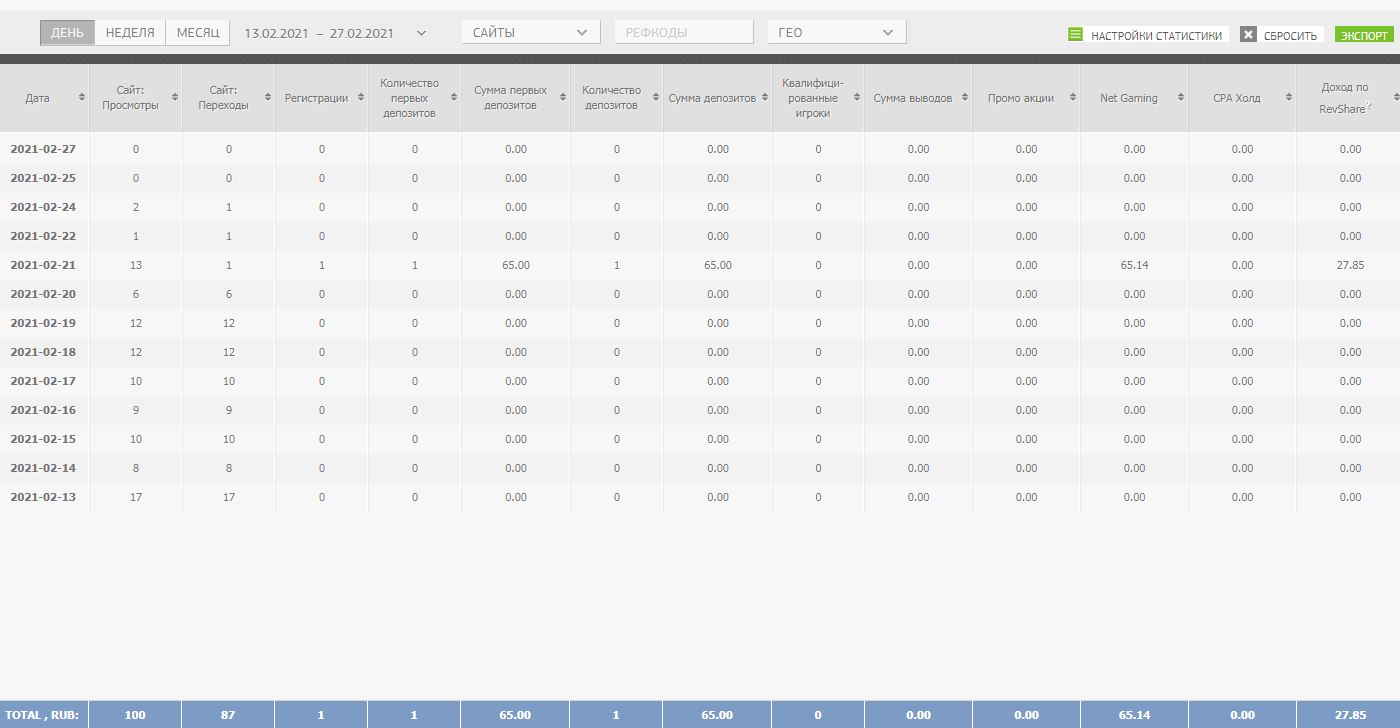Select the date cell 2021-02-27
Image resolution: width=1400 pixels, height=728 pixels.
tap(43, 149)
